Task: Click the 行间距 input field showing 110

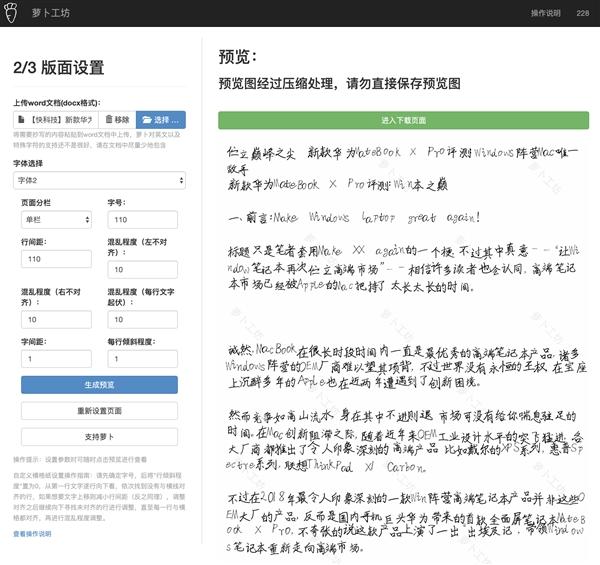Action: tap(56, 259)
